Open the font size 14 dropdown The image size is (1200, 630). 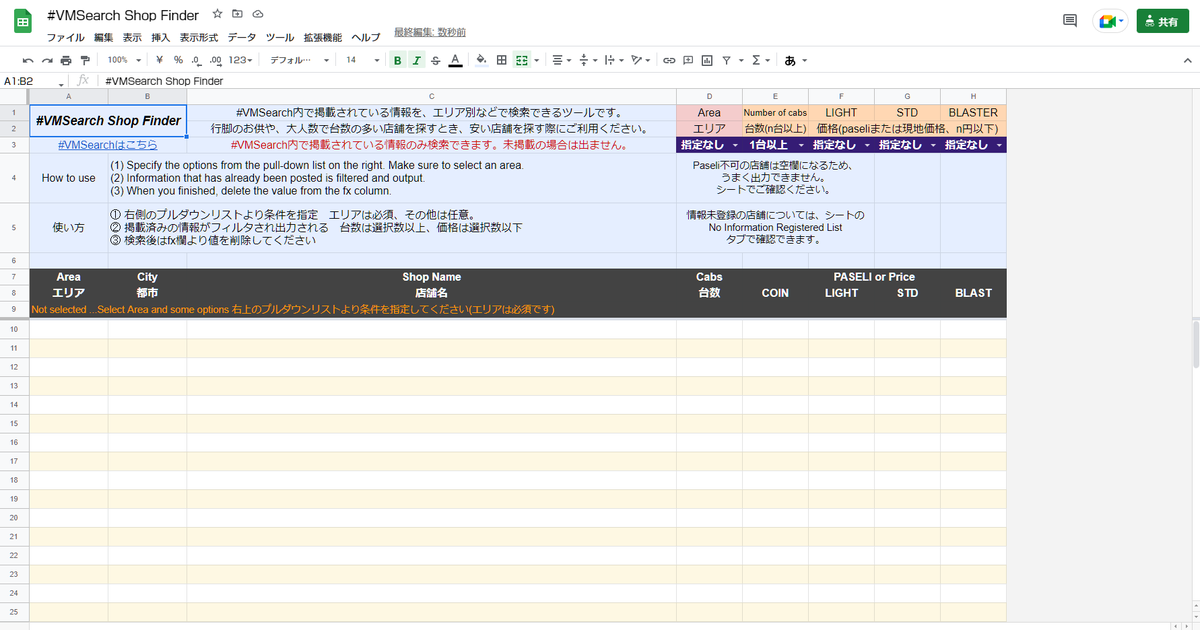coord(362,60)
